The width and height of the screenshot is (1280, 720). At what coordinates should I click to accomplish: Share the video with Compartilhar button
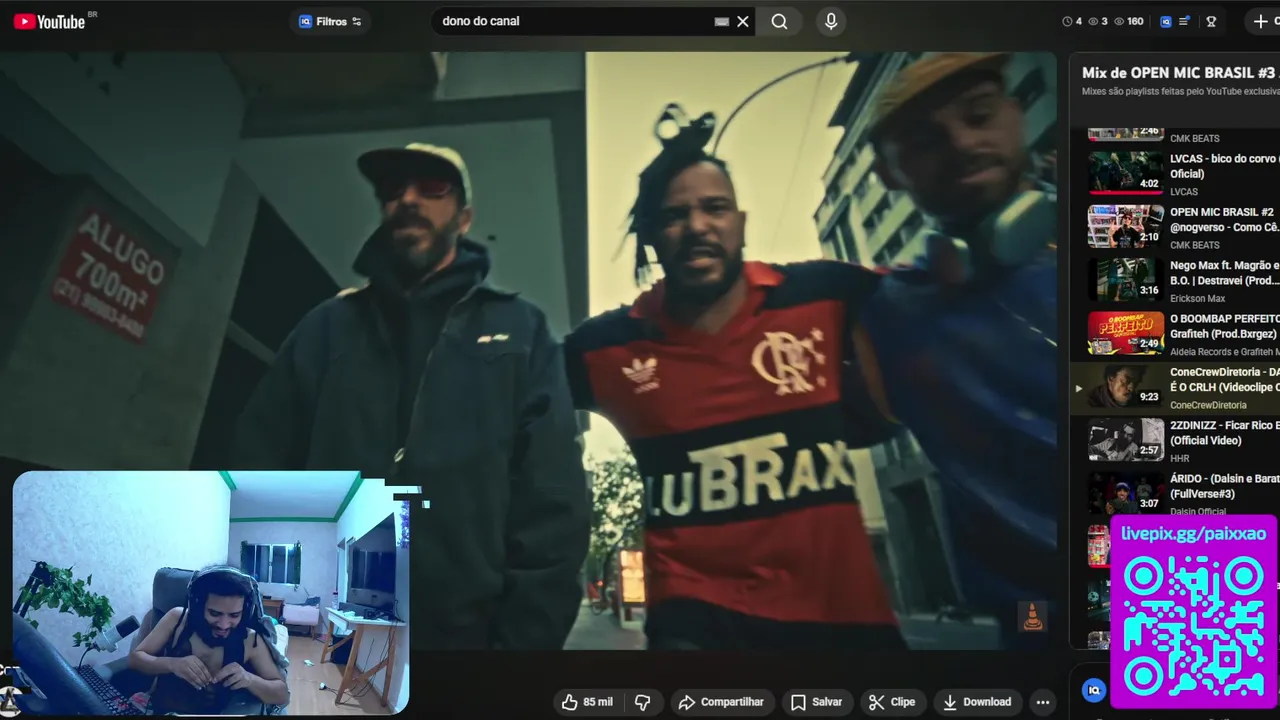pos(721,702)
